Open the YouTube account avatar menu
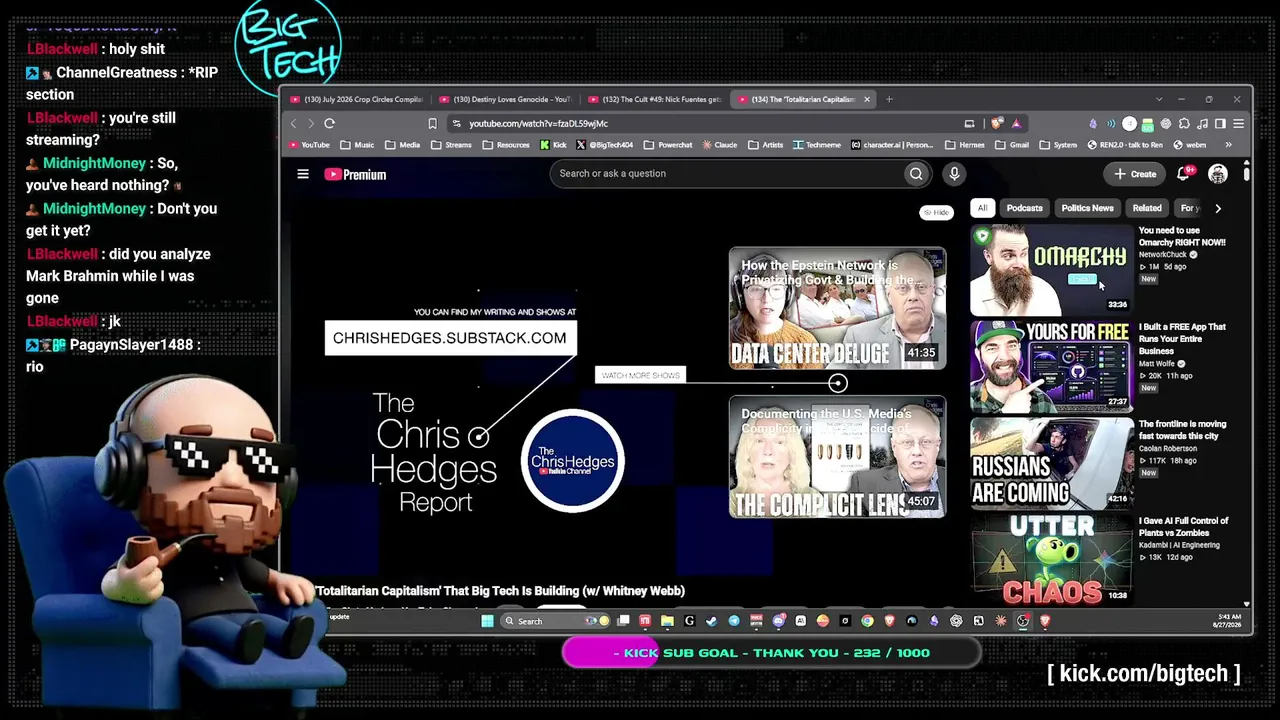1280x720 pixels. click(1218, 174)
